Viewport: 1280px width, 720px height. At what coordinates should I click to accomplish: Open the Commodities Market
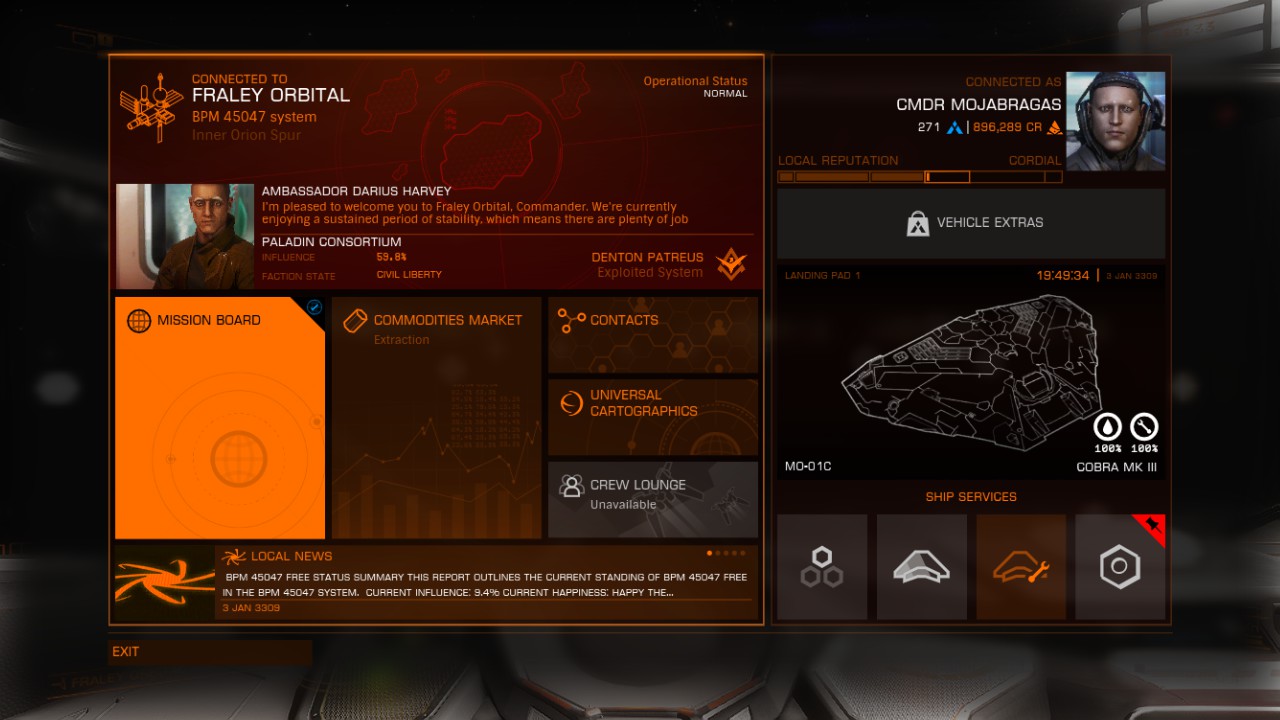click(436, 418)
